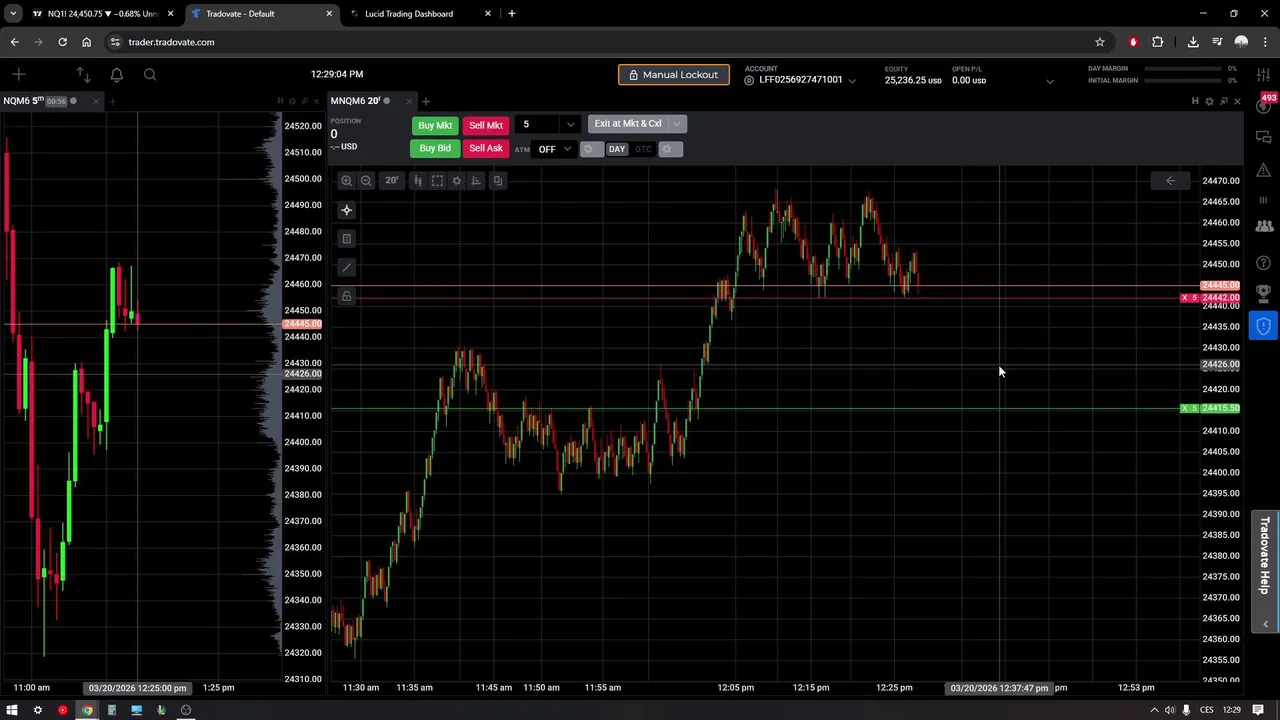Open the mixer settings icon top right

pos(1264,75)
